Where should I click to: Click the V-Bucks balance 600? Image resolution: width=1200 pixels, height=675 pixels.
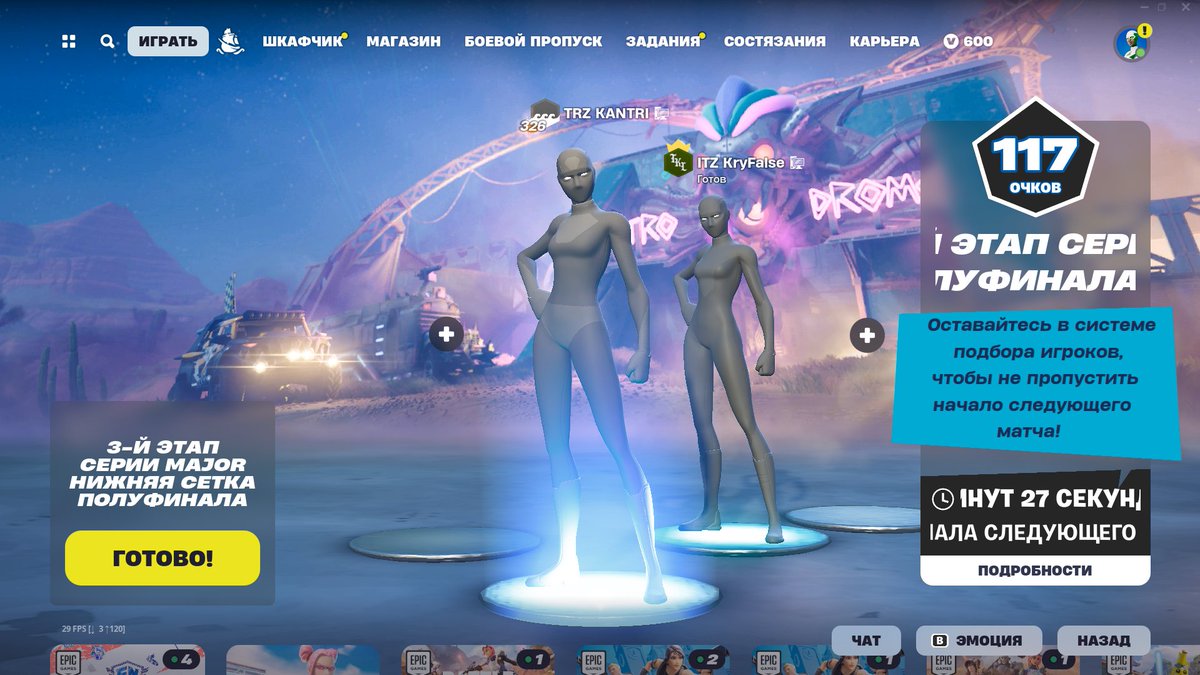[969, 41]
